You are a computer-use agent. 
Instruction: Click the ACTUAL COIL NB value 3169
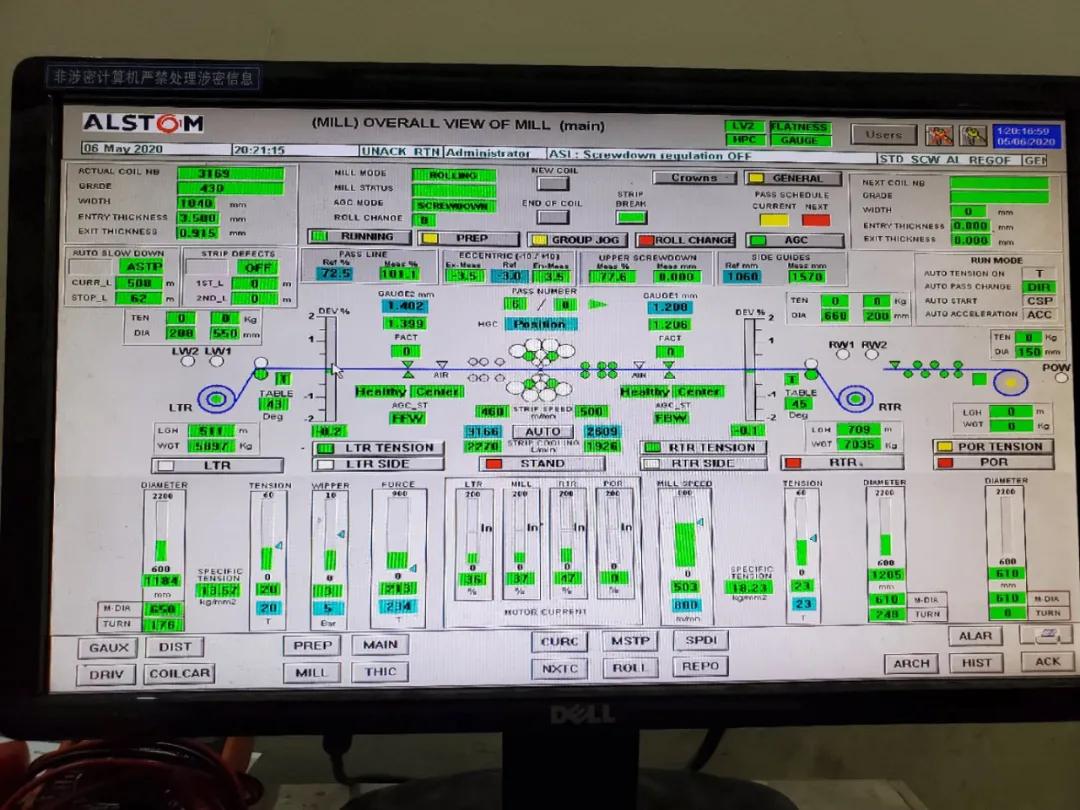pos(231,173)
